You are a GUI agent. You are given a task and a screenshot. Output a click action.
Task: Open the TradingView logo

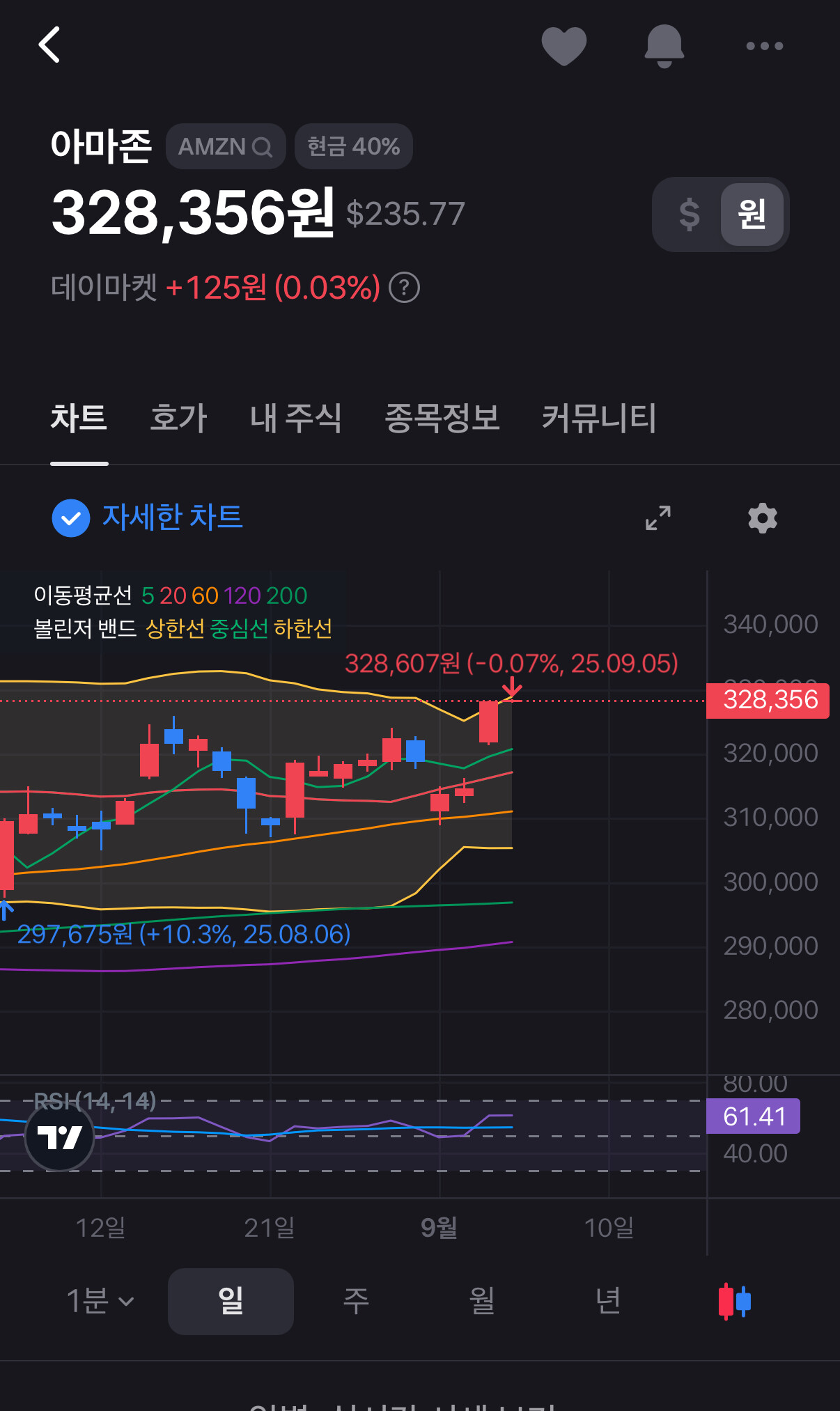(60, 1137)
